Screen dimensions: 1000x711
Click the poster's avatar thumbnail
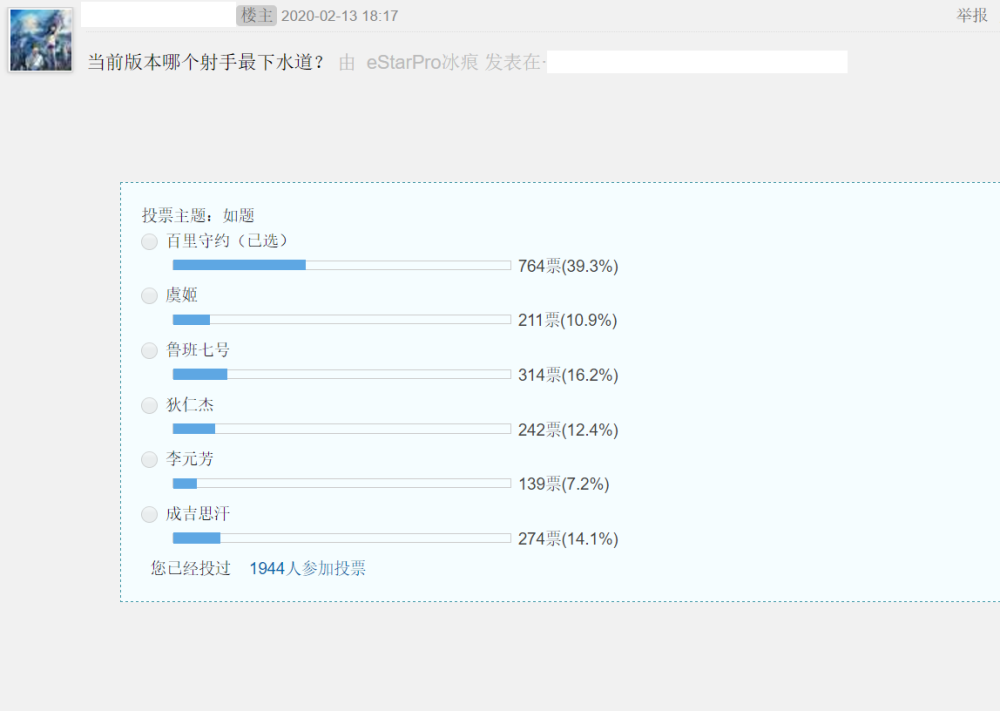[x=41, y=41]
